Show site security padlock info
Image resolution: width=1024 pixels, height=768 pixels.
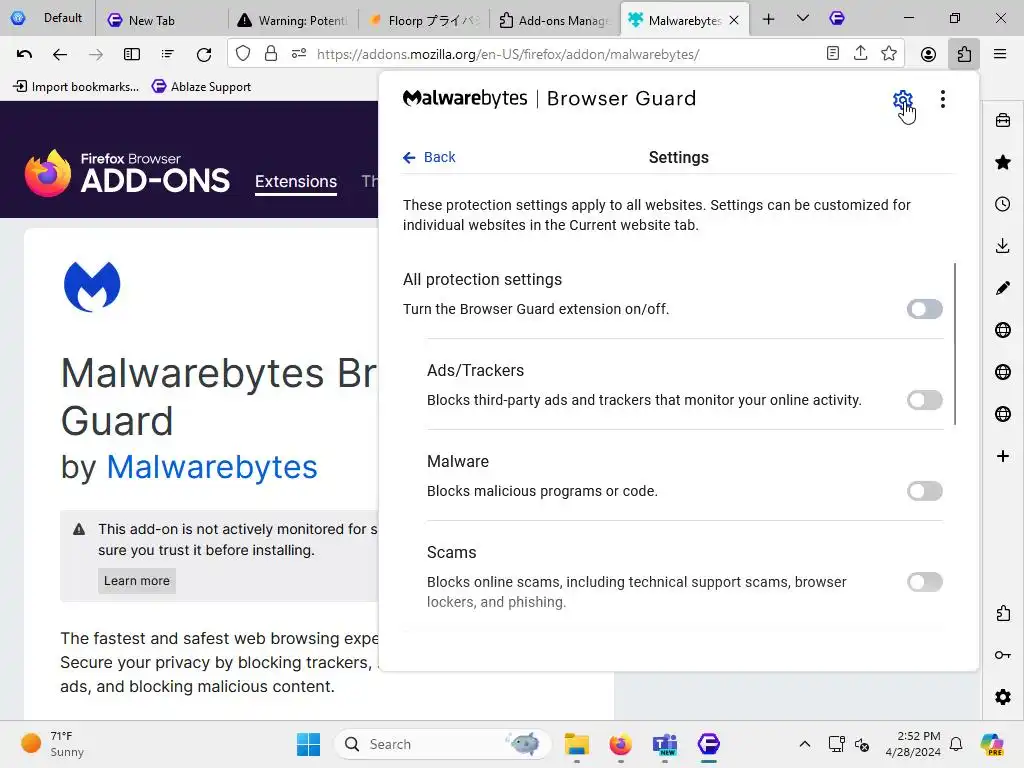(x=270, y=54)
